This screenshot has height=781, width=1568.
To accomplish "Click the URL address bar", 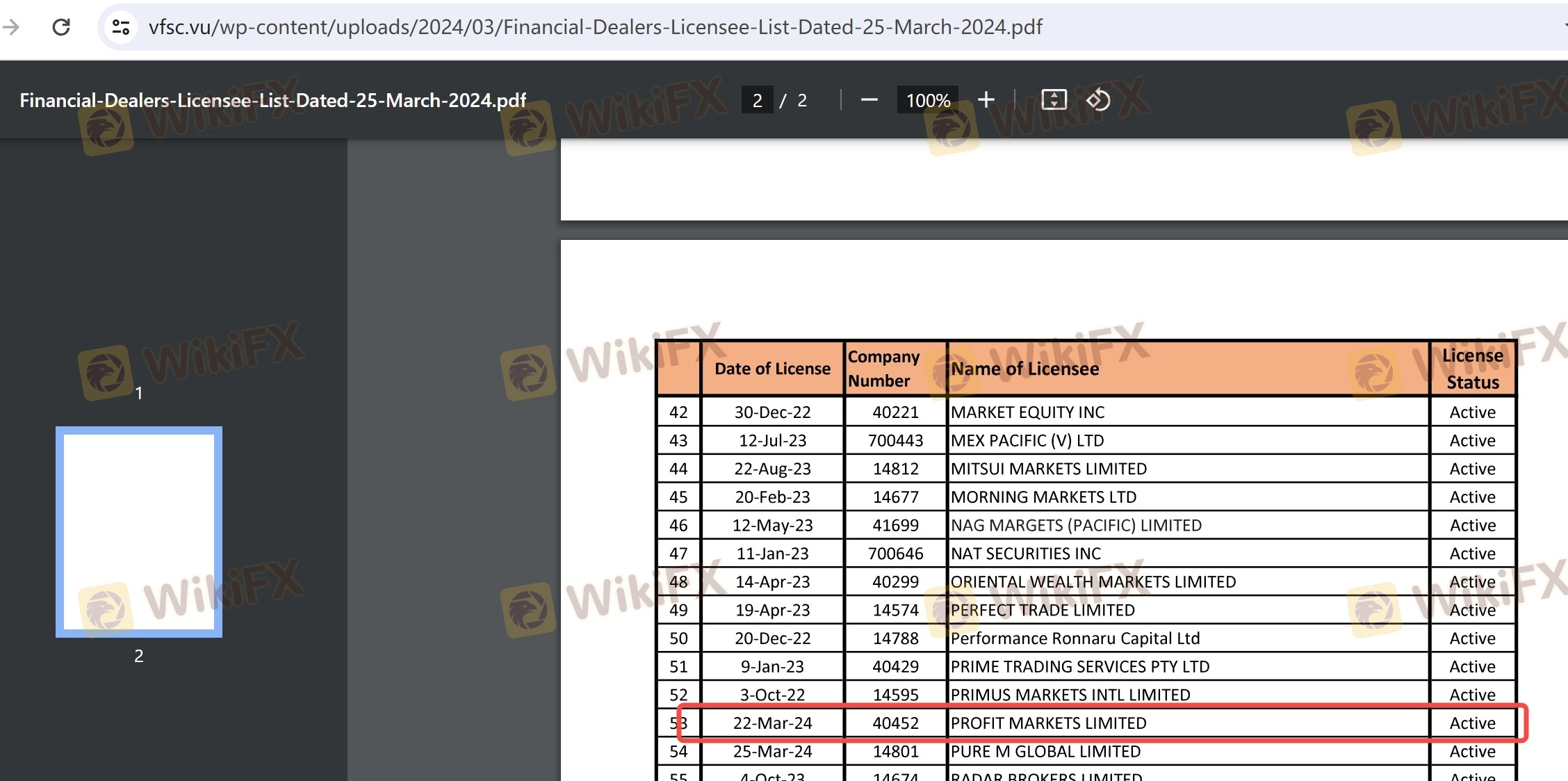I will click(595, 27).
